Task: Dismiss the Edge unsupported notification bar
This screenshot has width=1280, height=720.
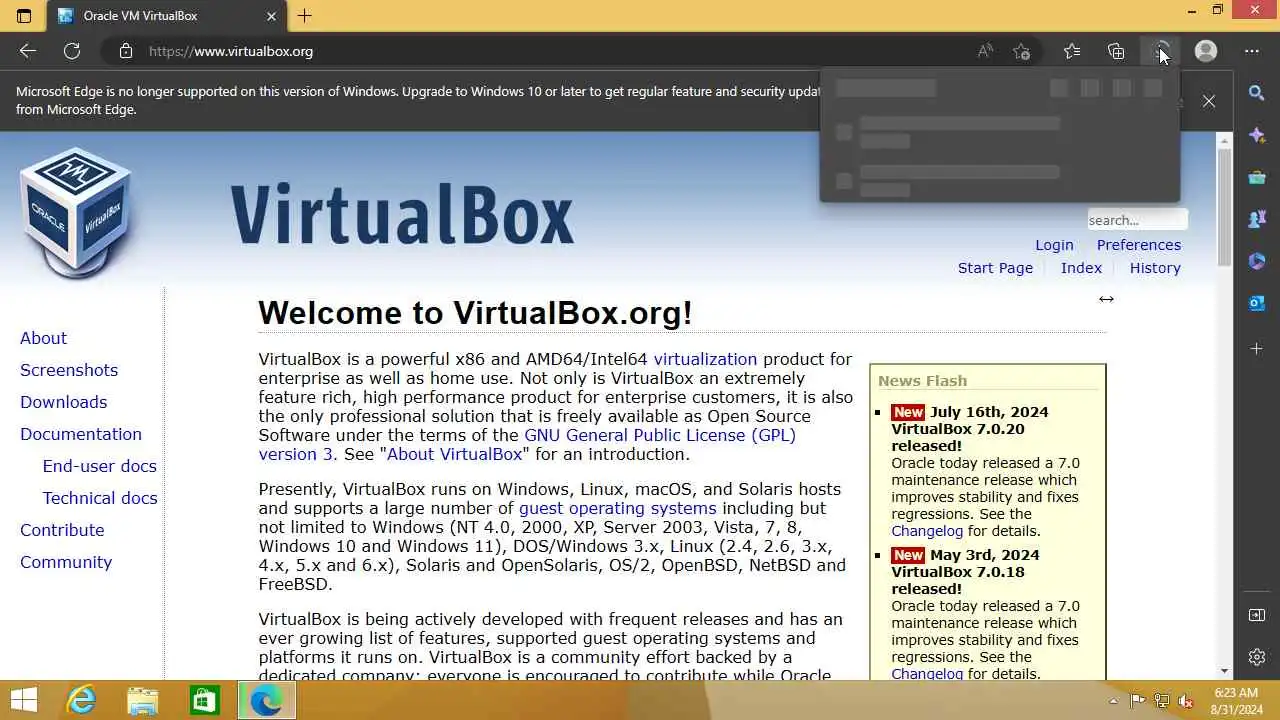Action: coord(1209,101)
